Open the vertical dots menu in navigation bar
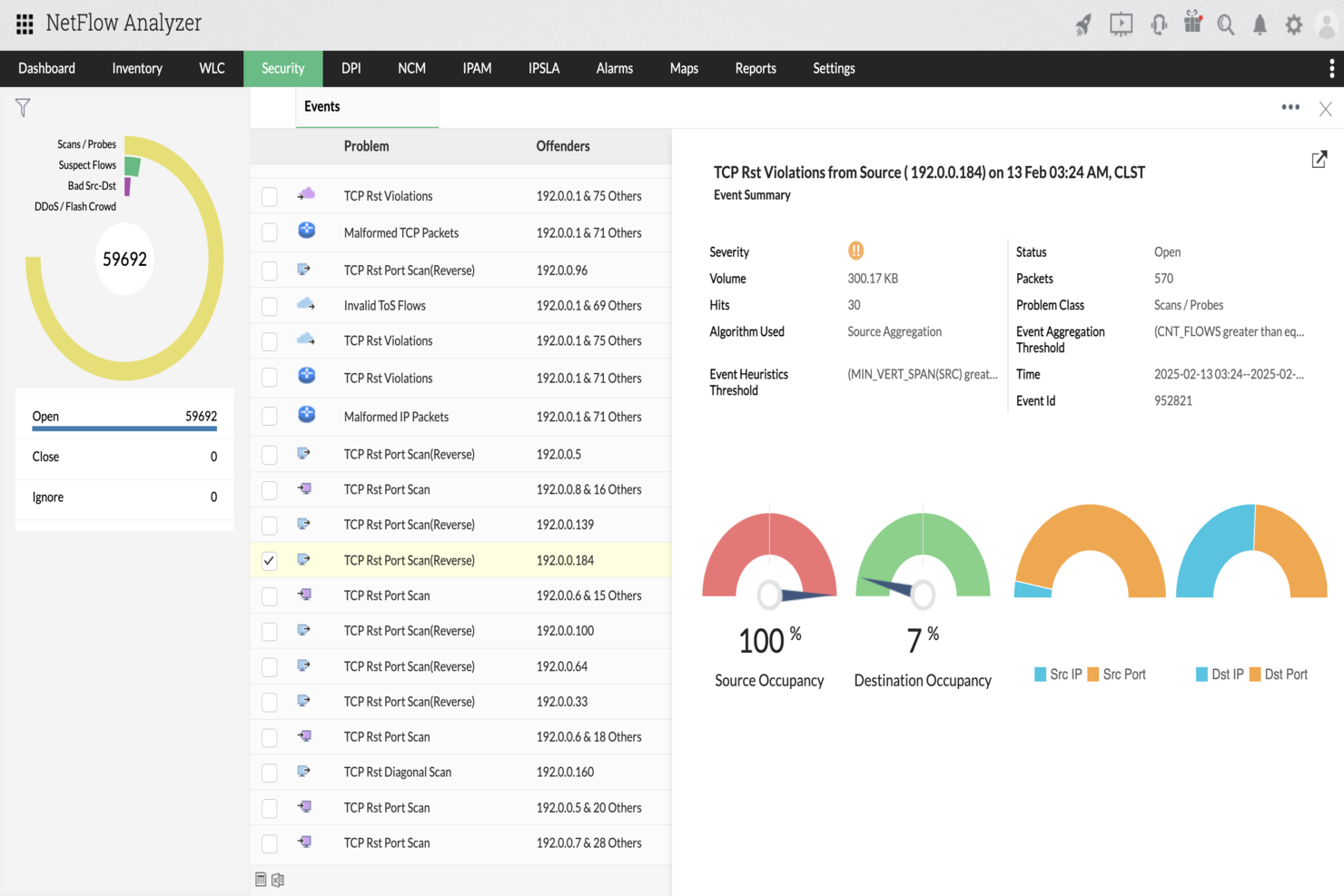Screen dimensions: 1344x896 click(x=1331, y=68)
